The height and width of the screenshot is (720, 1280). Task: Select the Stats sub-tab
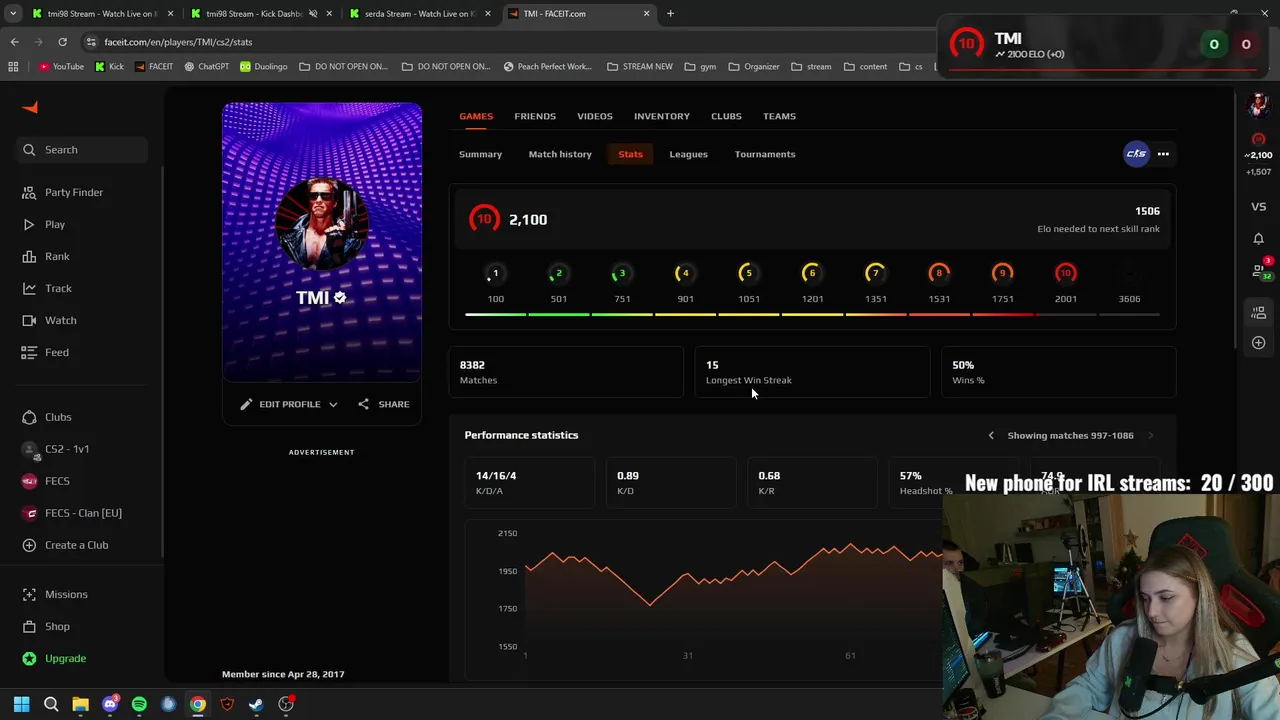tap(630, 154)
